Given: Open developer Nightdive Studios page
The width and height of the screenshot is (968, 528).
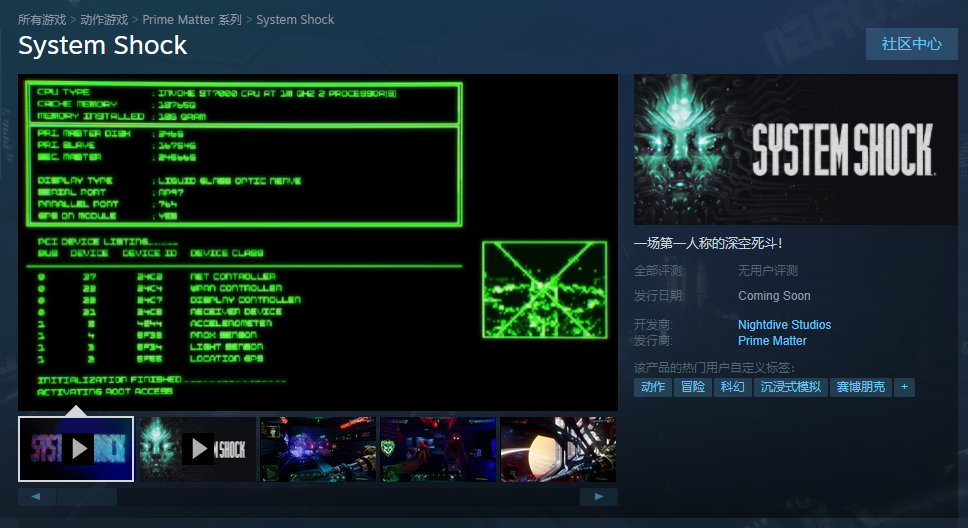Looking at the screenshot, I should point(784,325).
